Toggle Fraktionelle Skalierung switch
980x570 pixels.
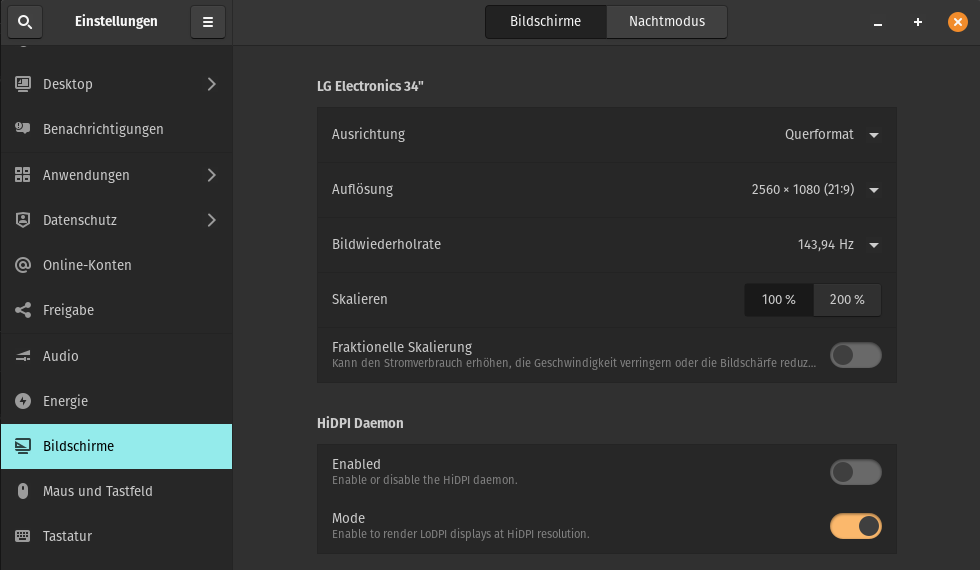(856, 355)
